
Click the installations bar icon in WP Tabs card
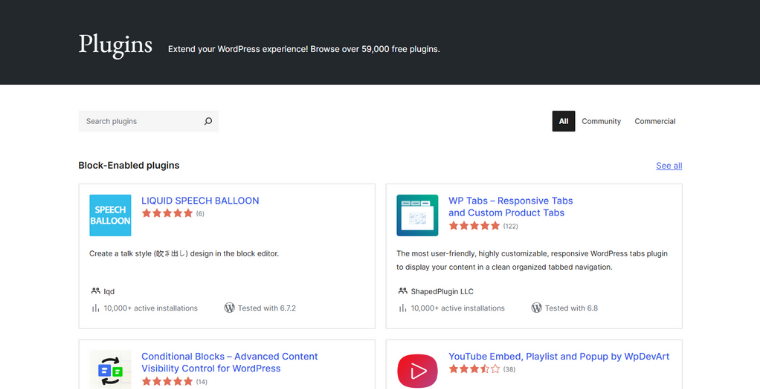[403, 308]
